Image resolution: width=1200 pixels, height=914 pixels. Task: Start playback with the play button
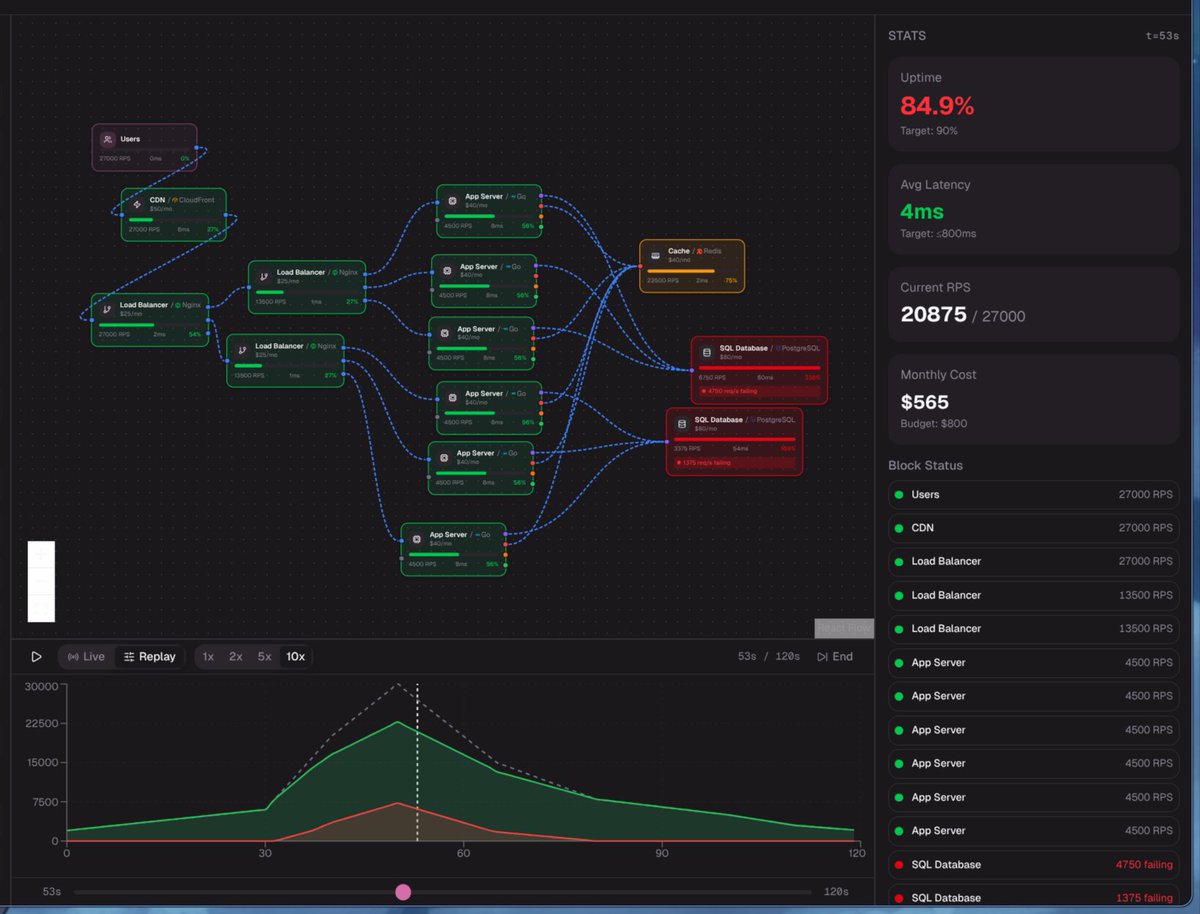click(x=36, y=657)
